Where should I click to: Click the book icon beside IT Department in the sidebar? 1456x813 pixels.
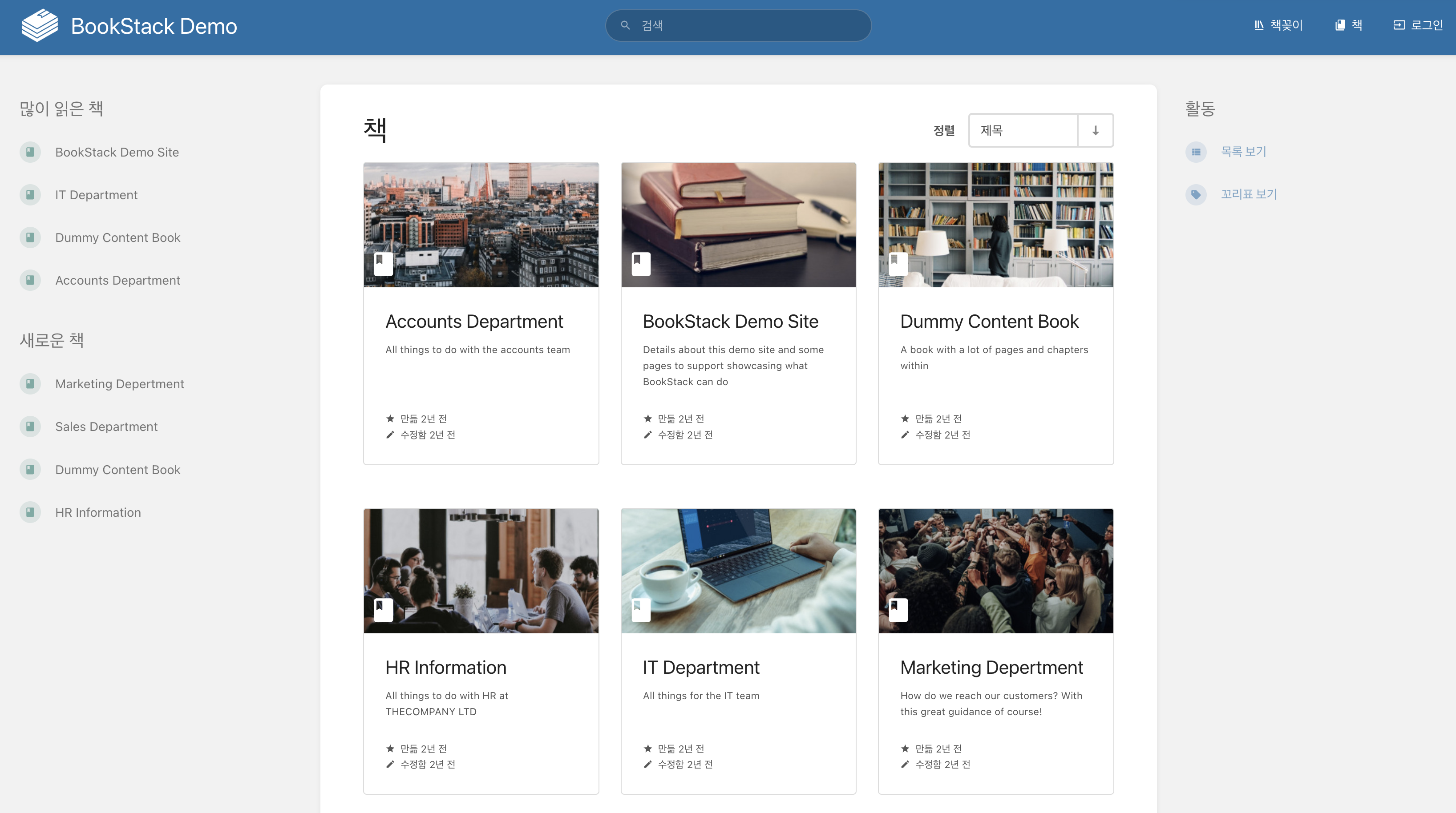(30, 195)
